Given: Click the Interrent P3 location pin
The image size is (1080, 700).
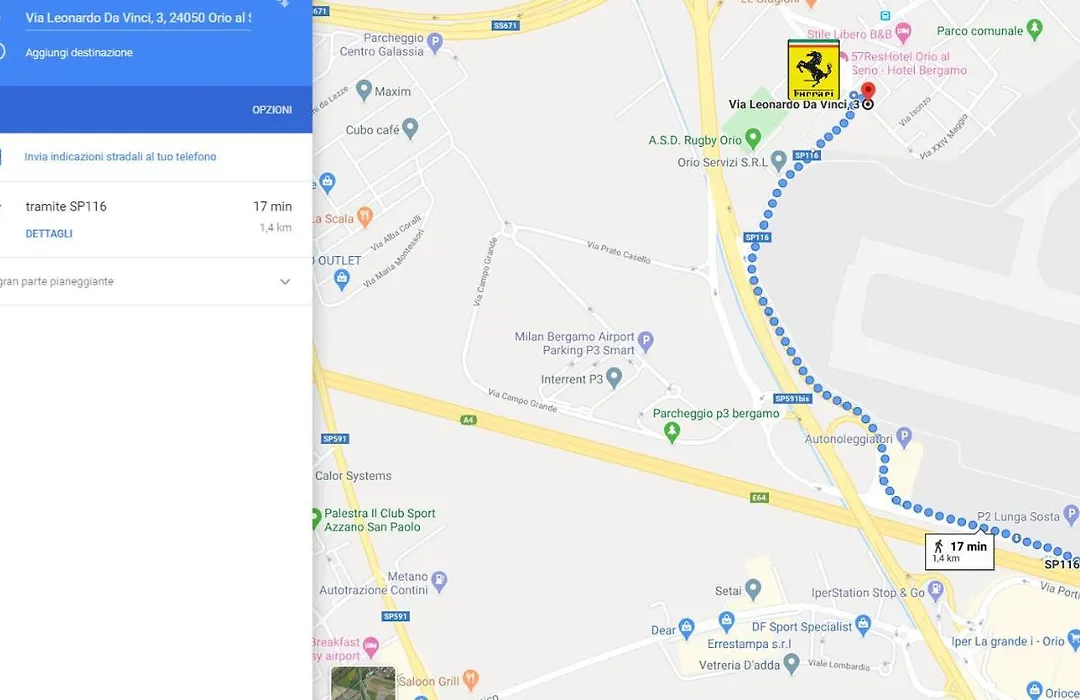Looking at the screenshot, I should [x=614, y=377].
